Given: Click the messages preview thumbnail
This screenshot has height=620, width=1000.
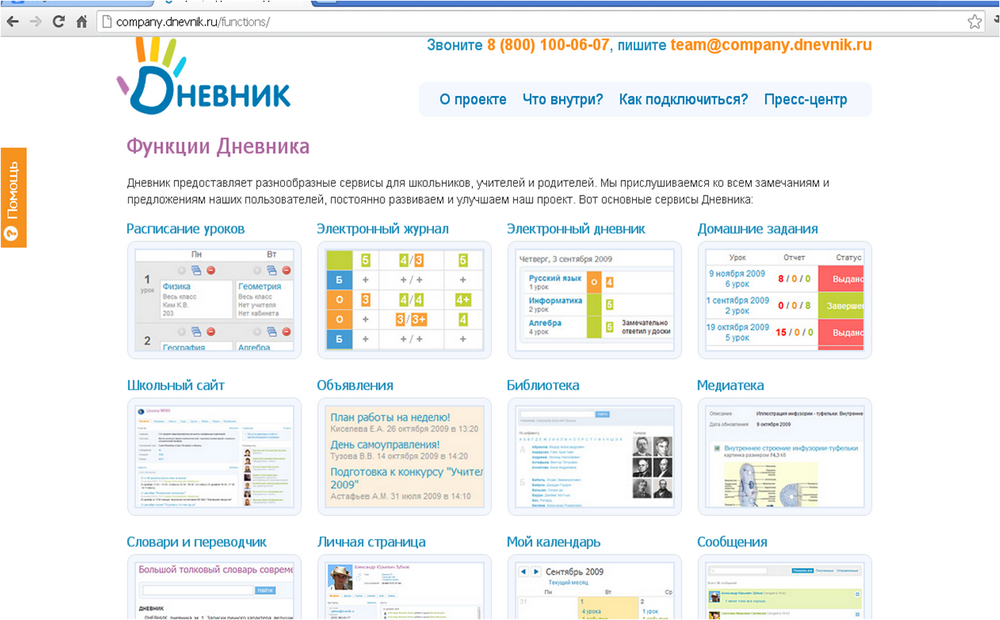Looking at the screenshot, I should point(784,587).
